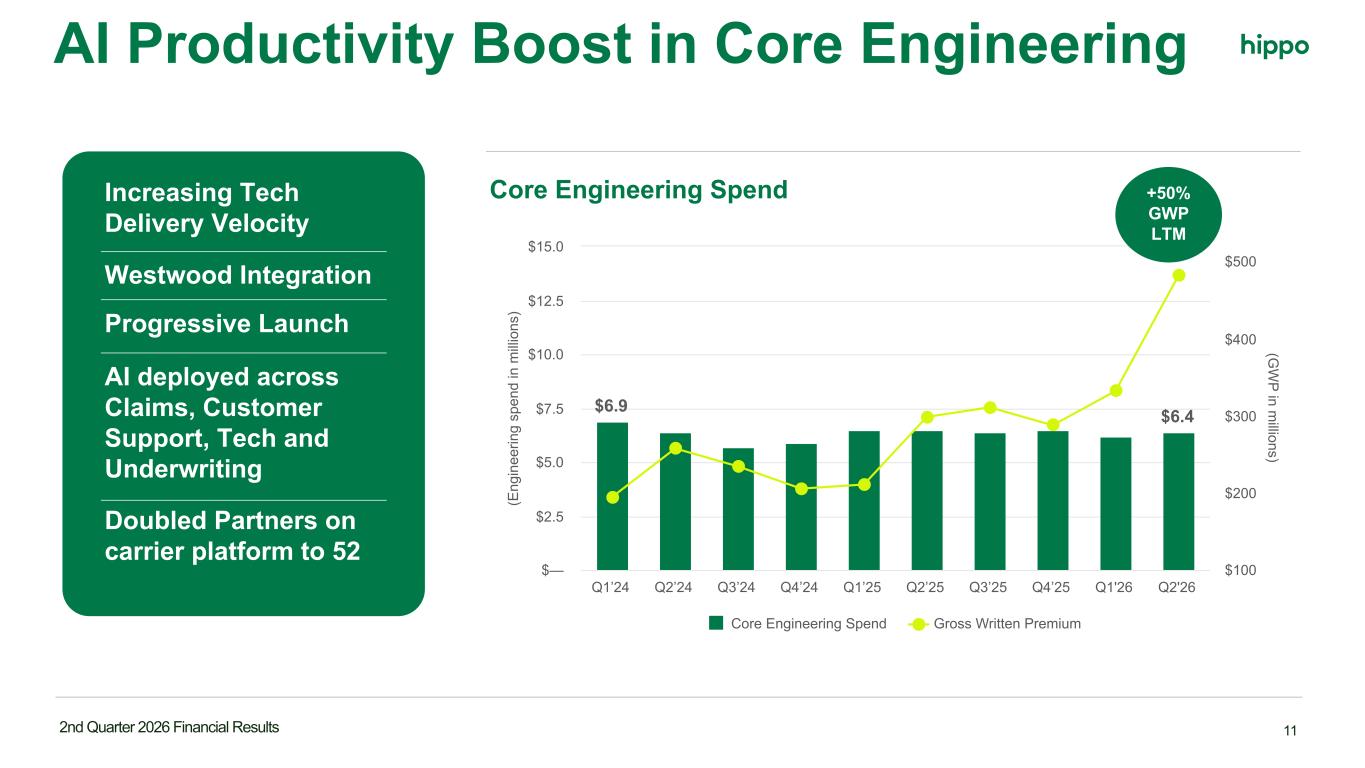The image size is (1365, 768).
Task: Click the 'Progressive Launch' item
Action: [x=227, y=324]
